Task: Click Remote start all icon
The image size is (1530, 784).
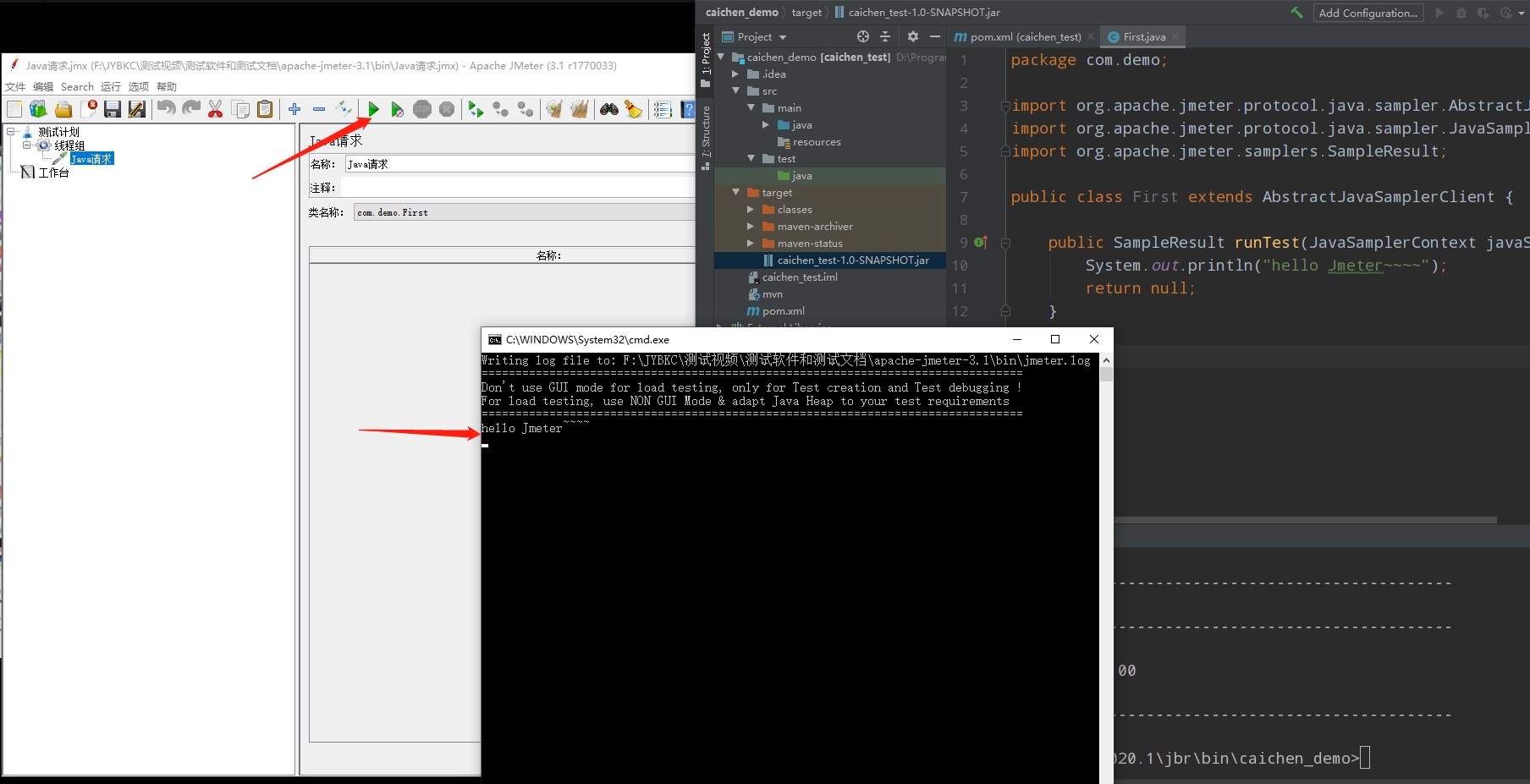Action: pos(476,109)
